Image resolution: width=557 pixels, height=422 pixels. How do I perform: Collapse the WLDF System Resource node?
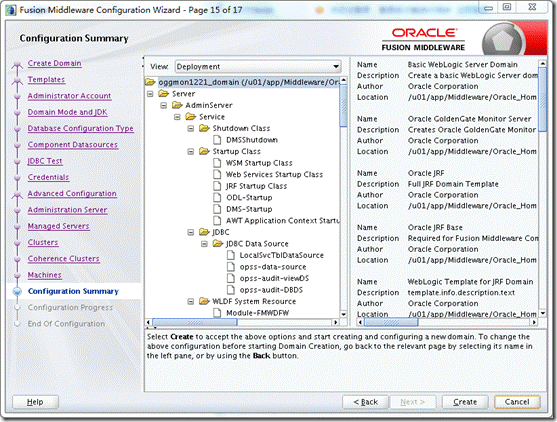191,302
